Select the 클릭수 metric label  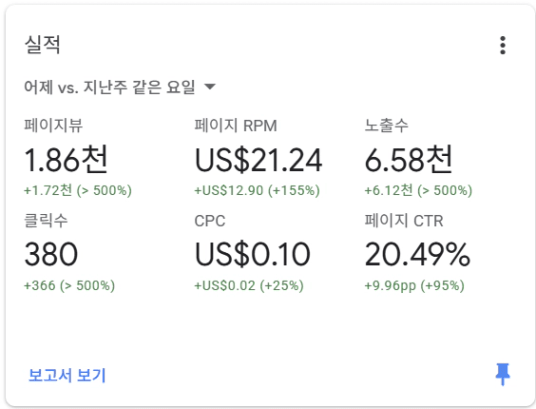[x=46, y=220]
